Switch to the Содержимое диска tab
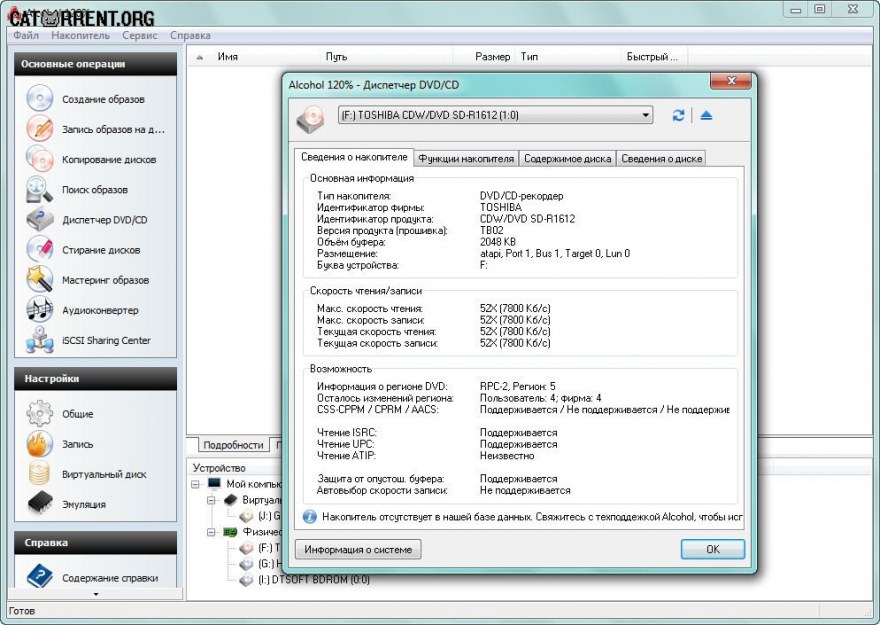880x625 pixels. click(567, 159)
